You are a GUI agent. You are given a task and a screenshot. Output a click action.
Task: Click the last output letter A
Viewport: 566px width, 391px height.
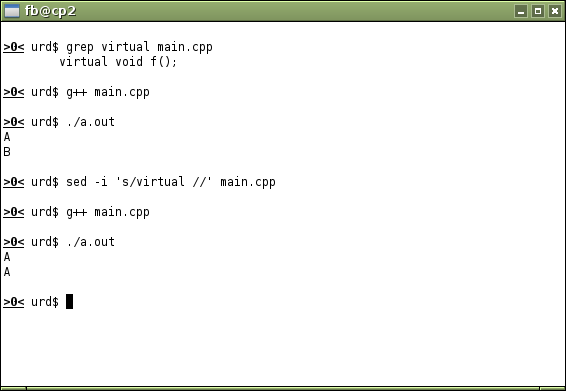tap(7, 272)
